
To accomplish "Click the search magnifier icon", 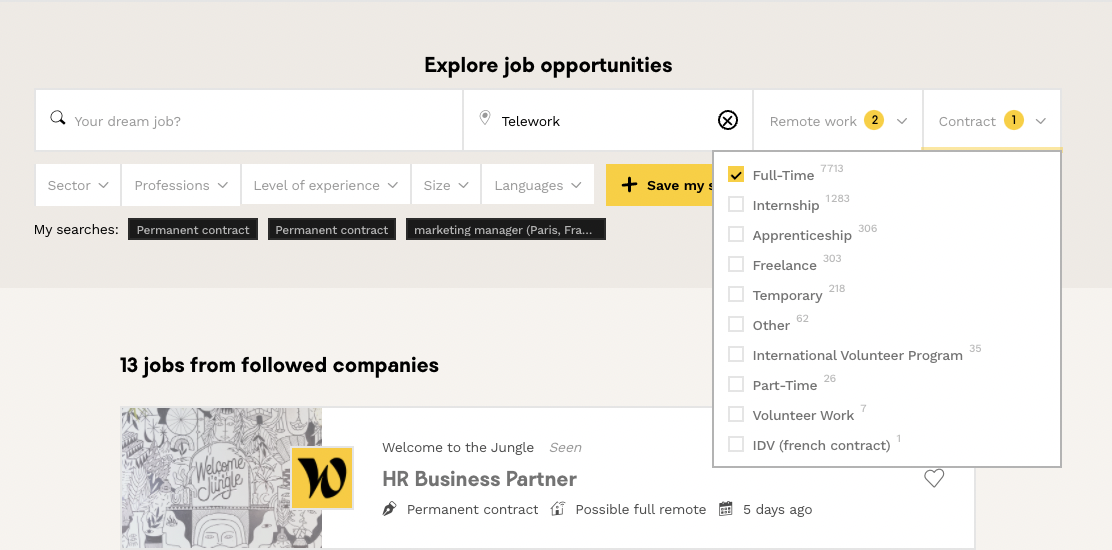I will [58, 118].
